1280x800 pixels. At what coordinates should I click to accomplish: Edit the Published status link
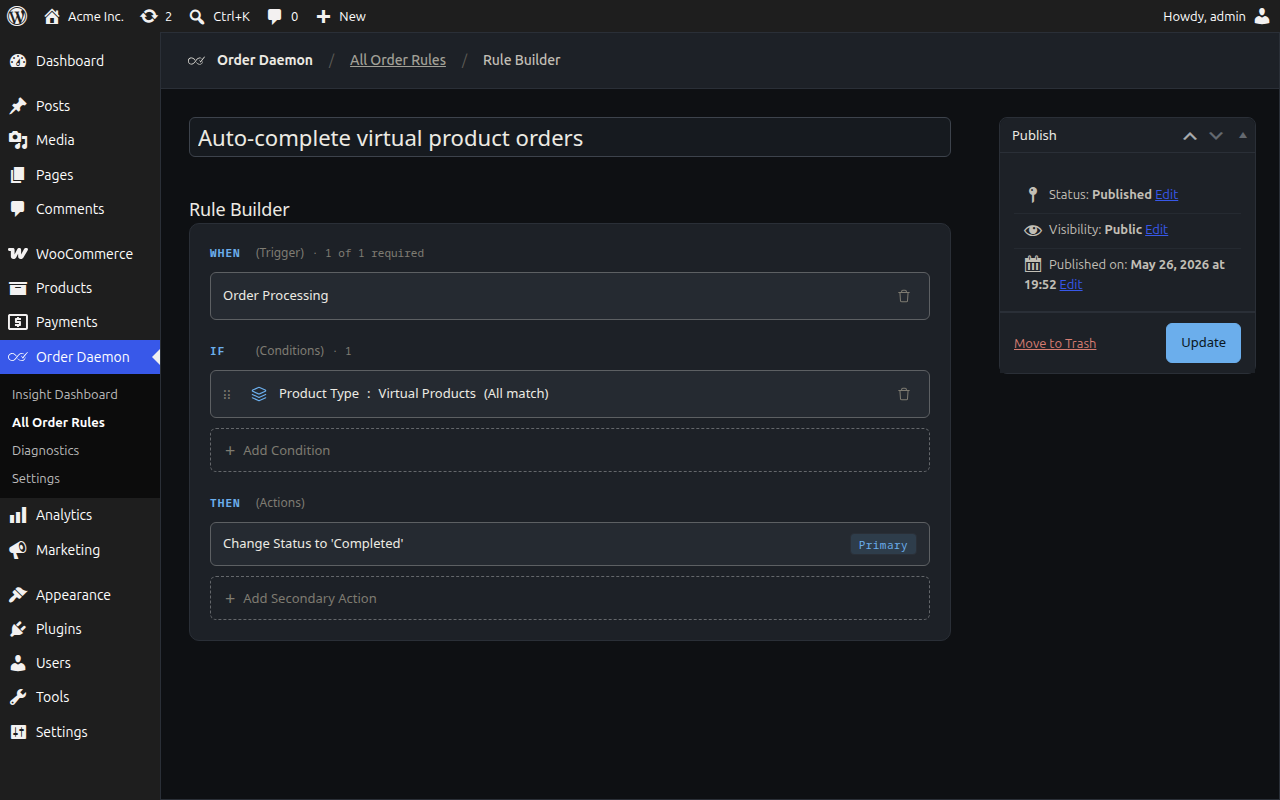coord(1166,195)
